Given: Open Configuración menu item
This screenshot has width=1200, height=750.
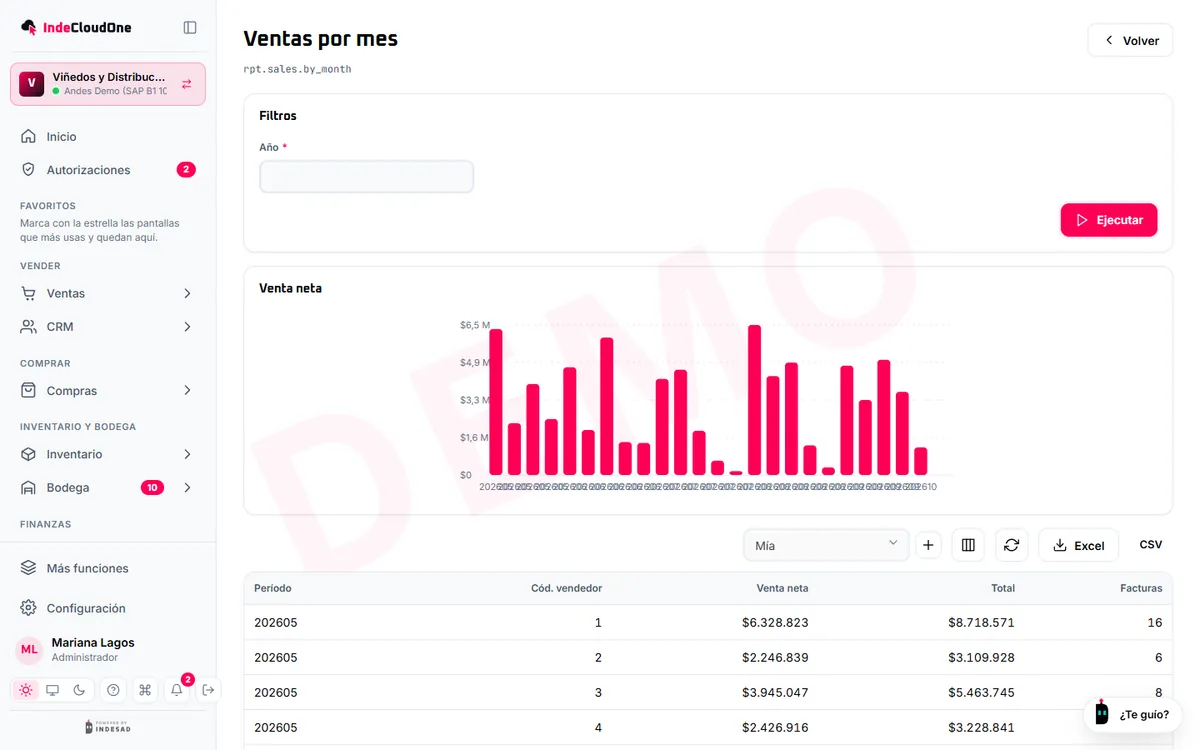Looking at the screenshot, I should [x=108, y=608].
